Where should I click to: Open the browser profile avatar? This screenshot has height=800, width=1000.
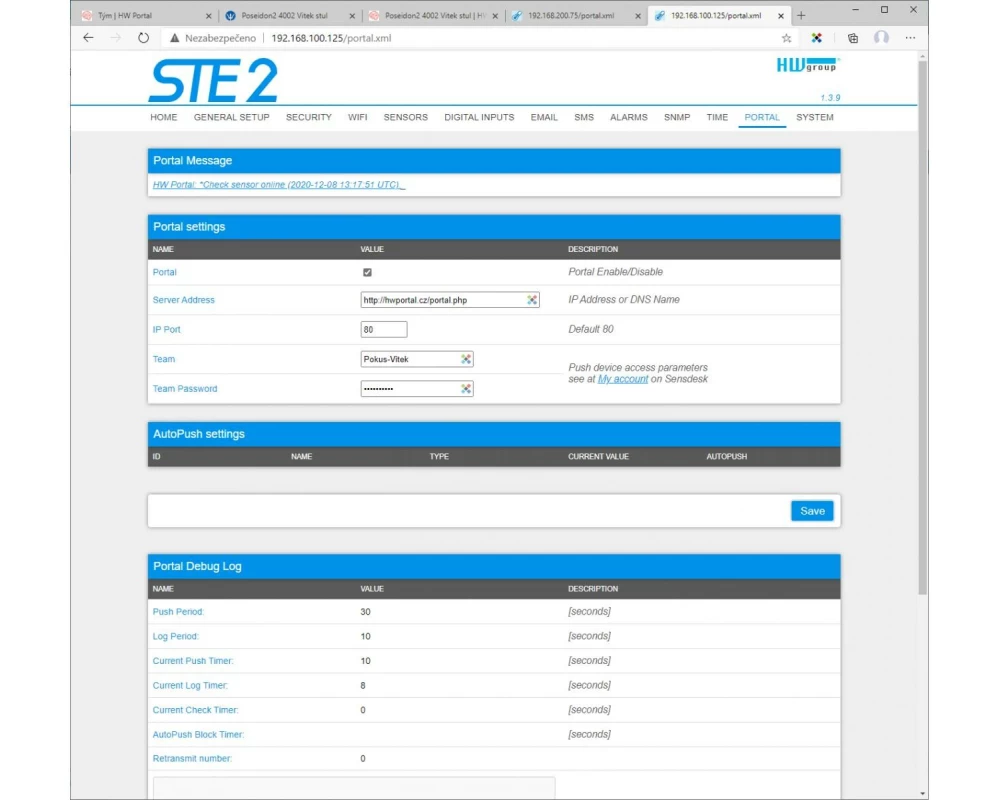[x=881, y=38]
